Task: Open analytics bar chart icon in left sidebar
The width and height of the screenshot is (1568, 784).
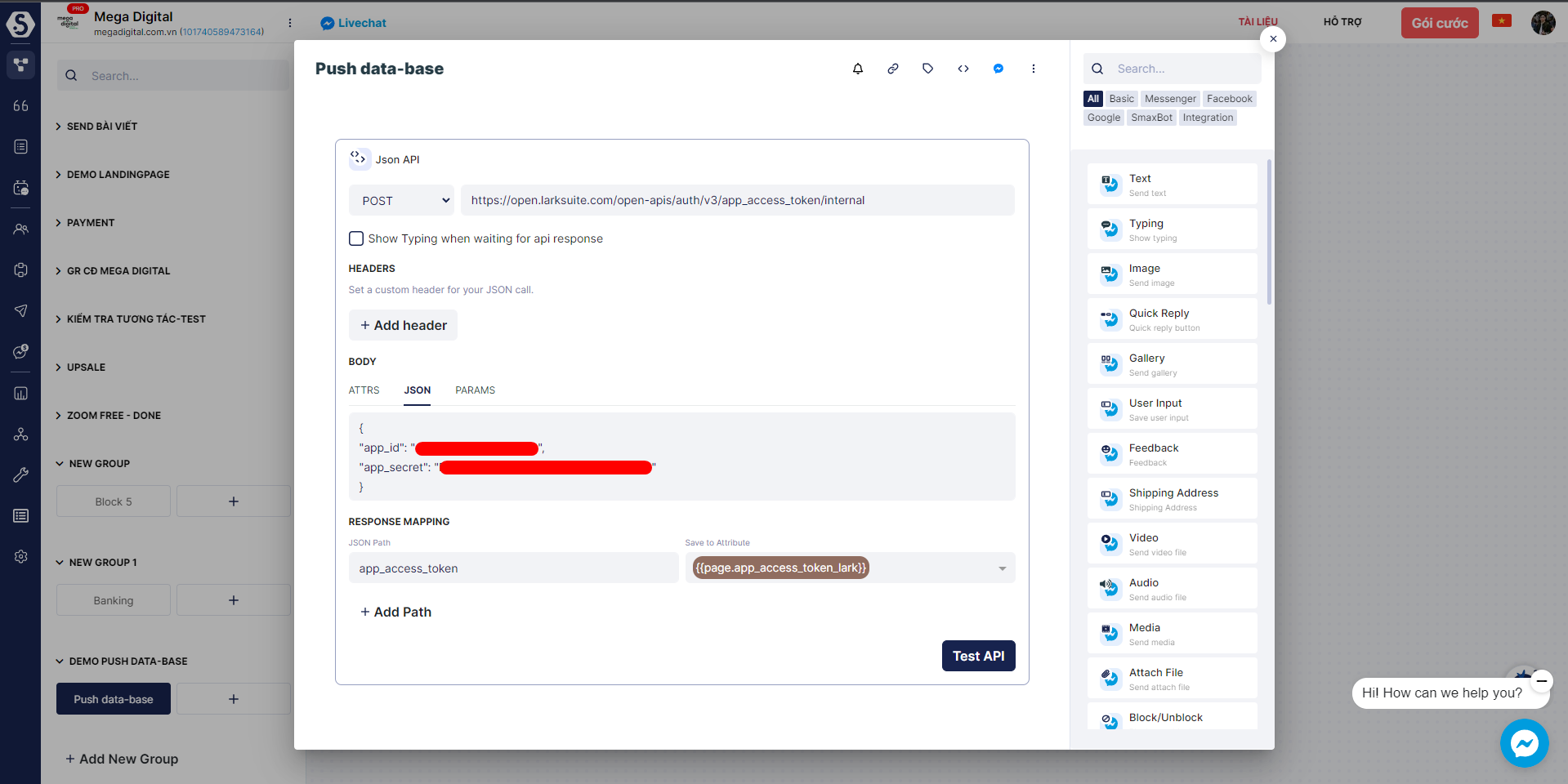Action: 20,393
